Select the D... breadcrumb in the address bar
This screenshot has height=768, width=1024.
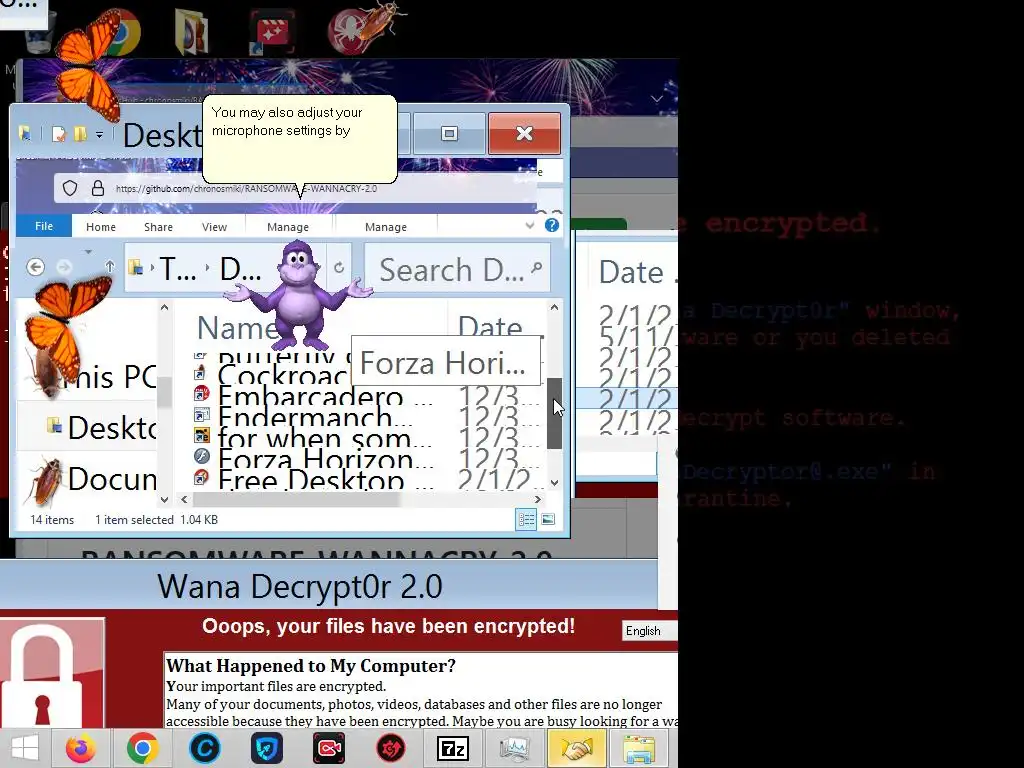(x=240, y=268)
